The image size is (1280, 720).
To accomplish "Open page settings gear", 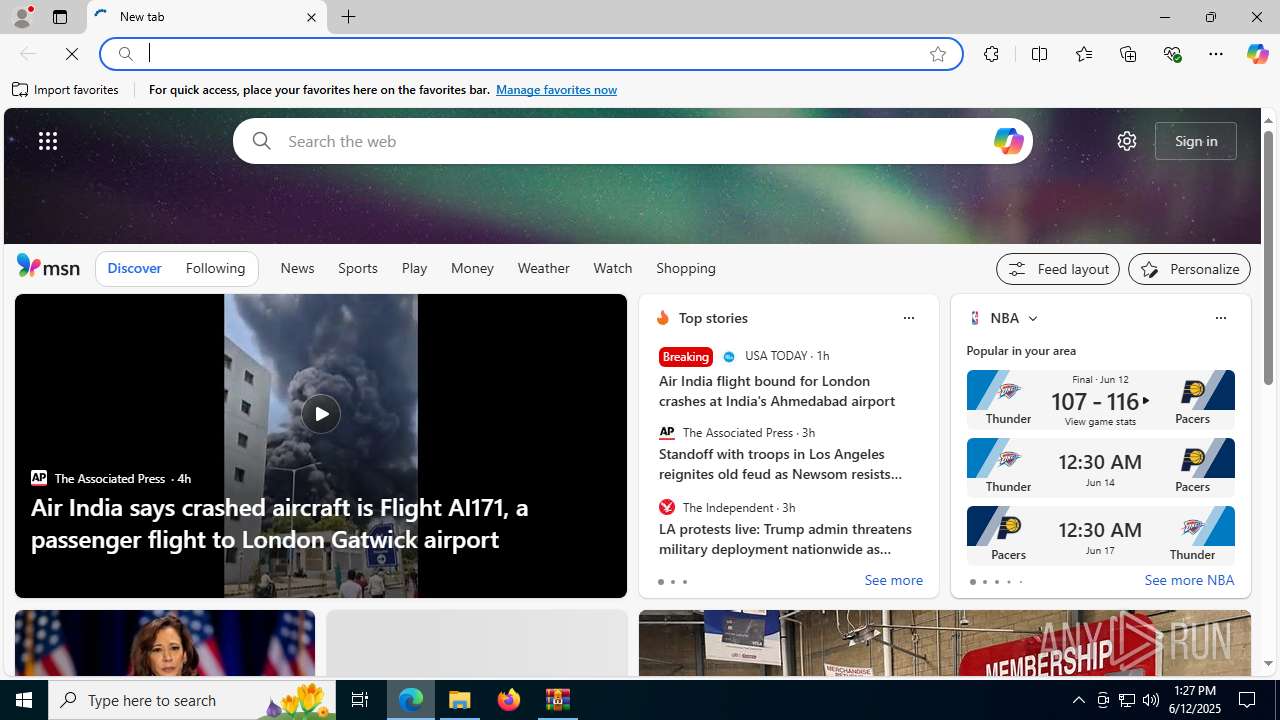I will pos(1127,141).
